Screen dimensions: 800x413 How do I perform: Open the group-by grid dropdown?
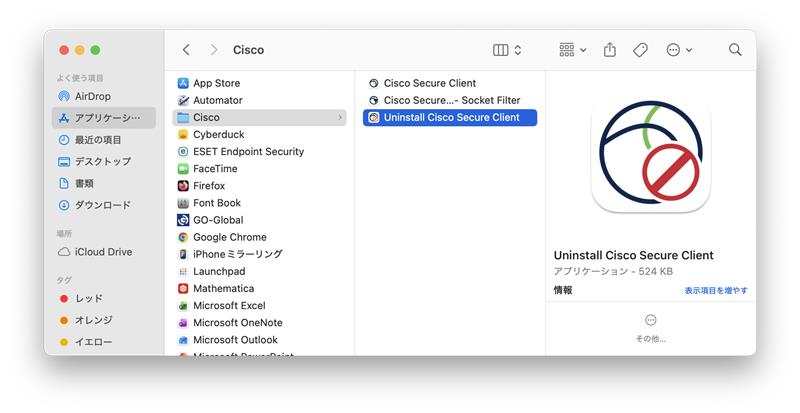(x=573, y=50)
